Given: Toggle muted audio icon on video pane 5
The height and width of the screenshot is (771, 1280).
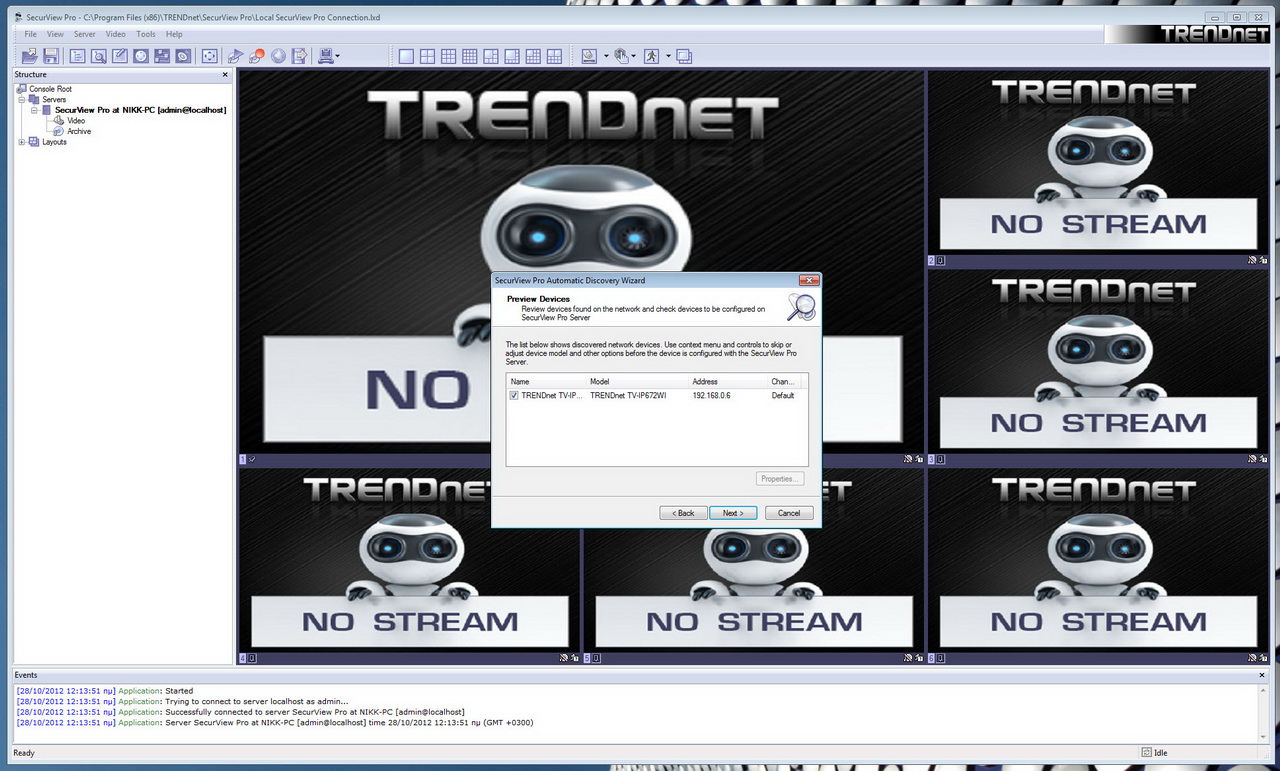Looking at the screenshot, I should click(908, 658).
